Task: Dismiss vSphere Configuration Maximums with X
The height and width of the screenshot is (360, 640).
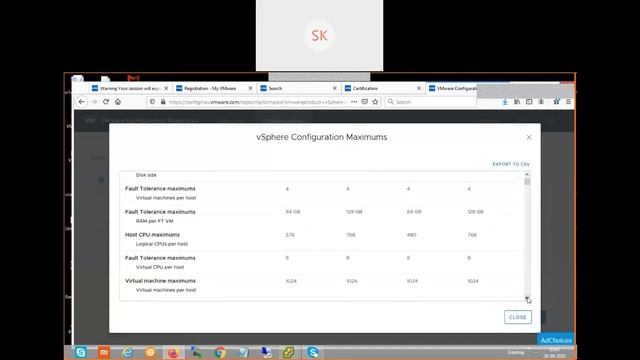Action: click(529, 138)
